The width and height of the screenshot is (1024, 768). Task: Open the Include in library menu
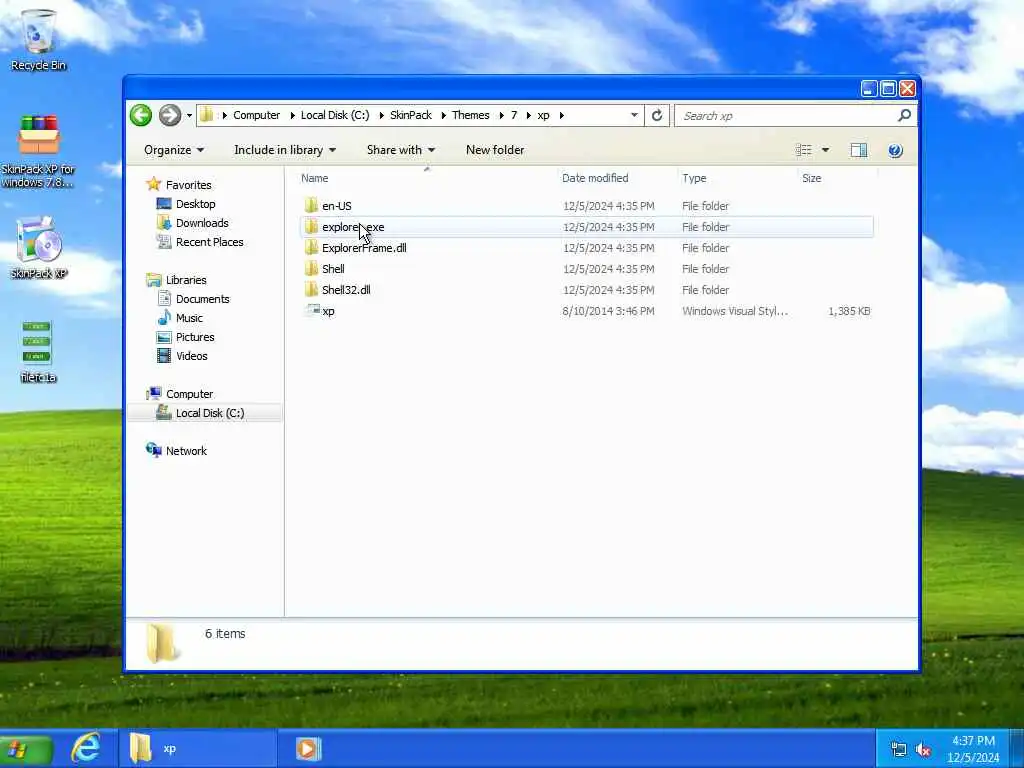285,150
